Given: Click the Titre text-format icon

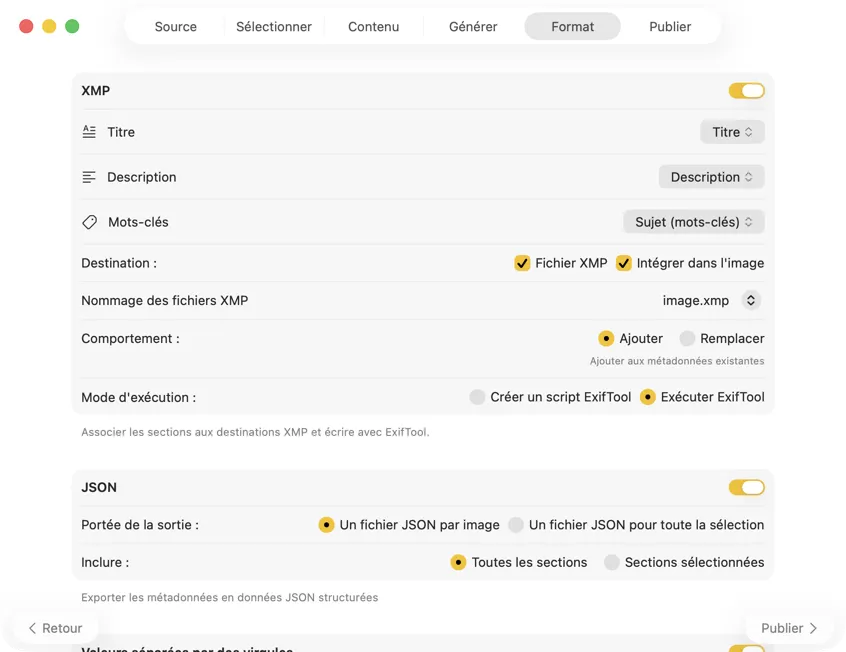Looking at the screenshot, I should point(89,132).
